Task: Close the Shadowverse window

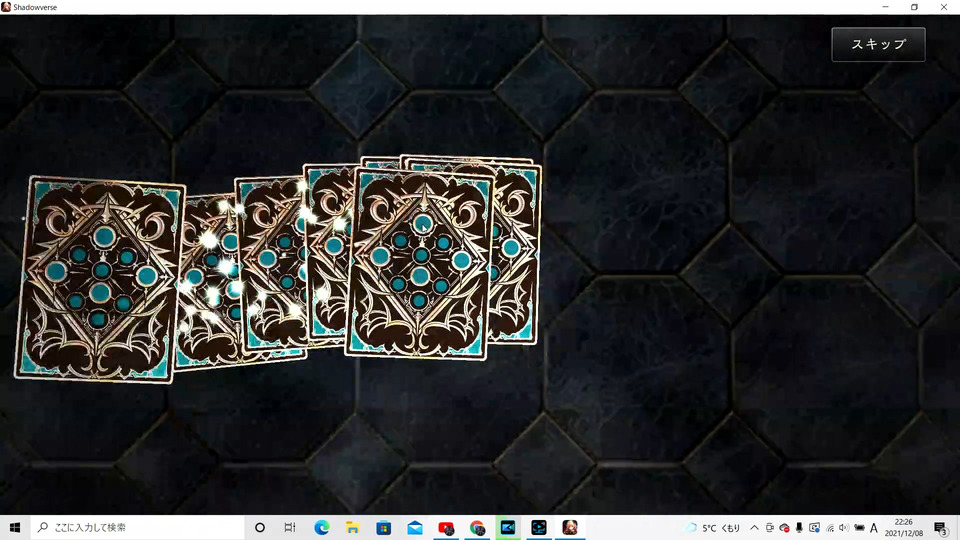Action: pyautogui.click(x=943, y=7)
